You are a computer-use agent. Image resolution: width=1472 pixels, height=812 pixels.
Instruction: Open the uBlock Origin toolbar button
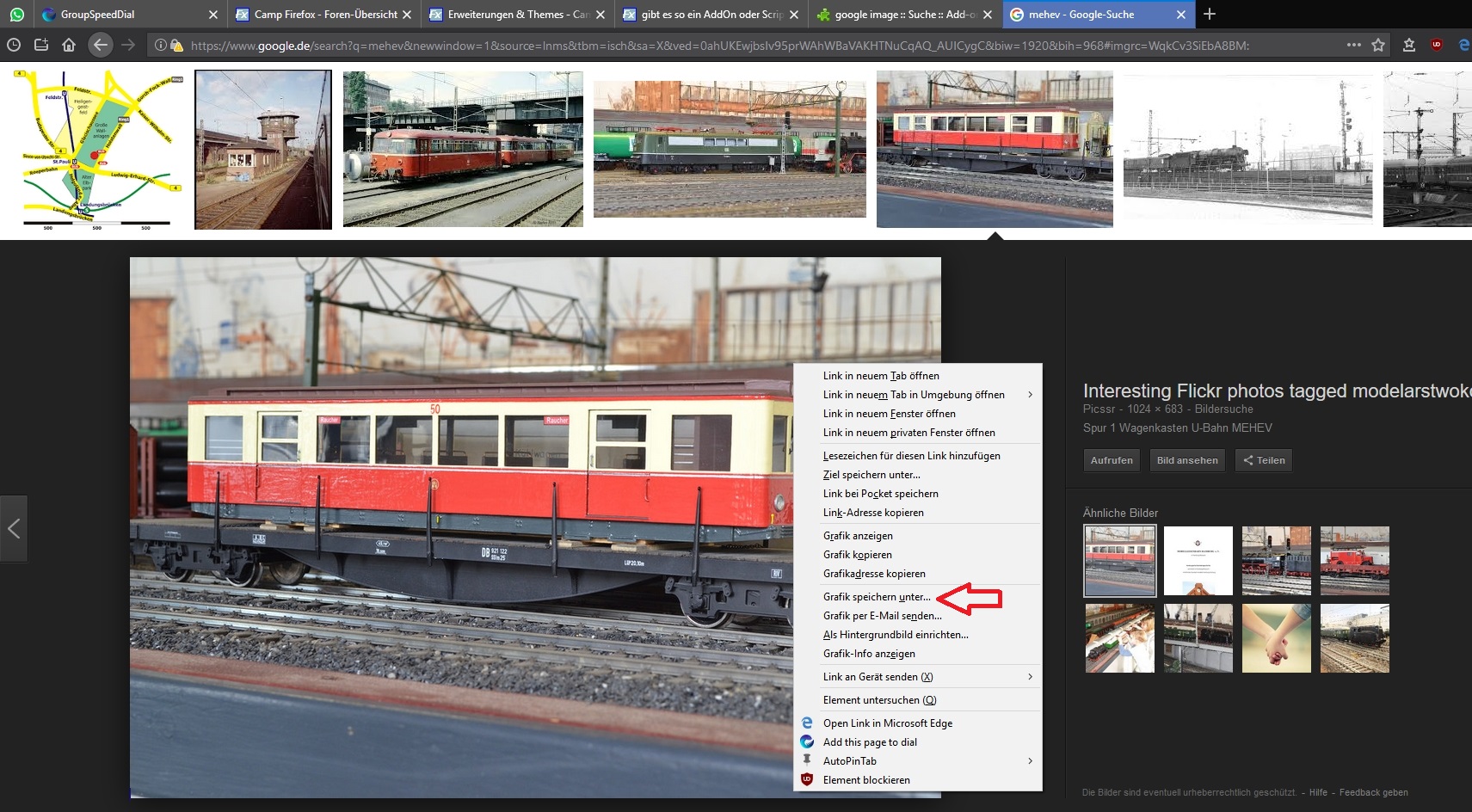click(1437, 45)
